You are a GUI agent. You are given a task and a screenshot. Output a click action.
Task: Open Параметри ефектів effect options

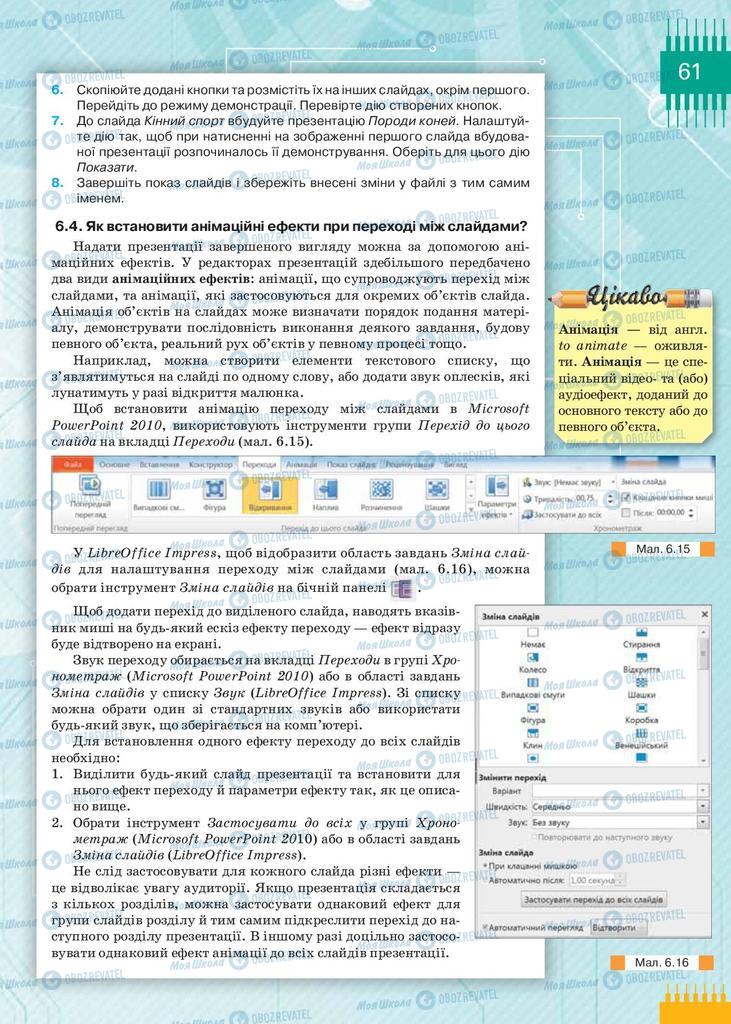(497, 498)
